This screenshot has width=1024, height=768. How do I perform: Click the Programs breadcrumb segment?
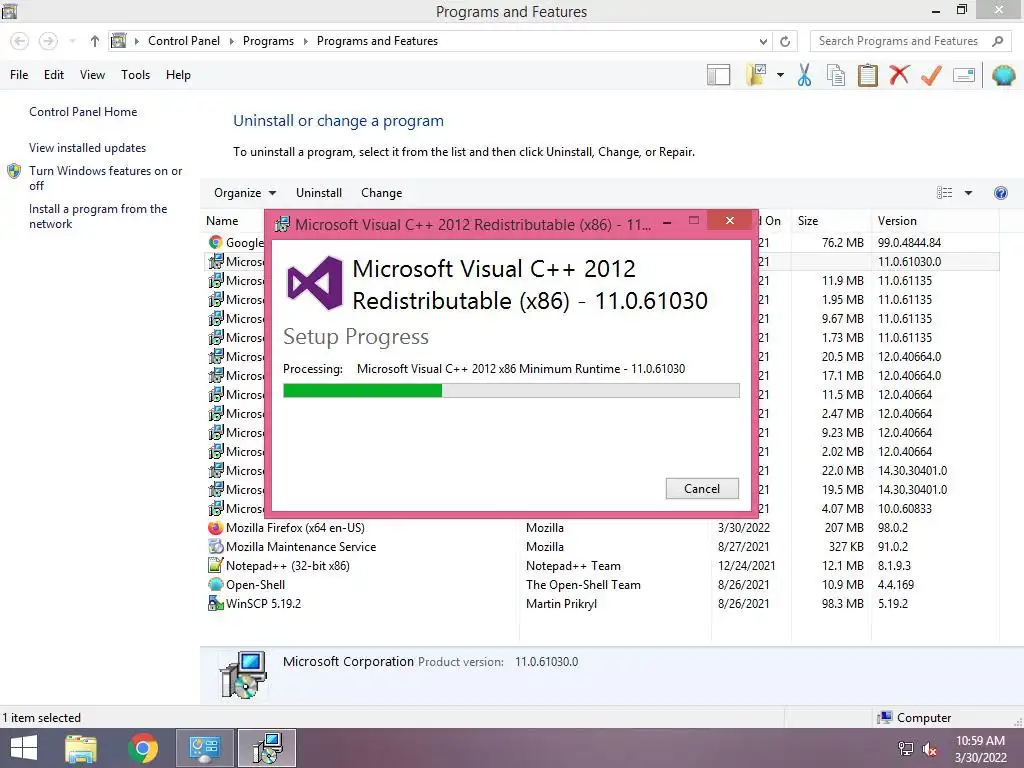click(268, 41)
